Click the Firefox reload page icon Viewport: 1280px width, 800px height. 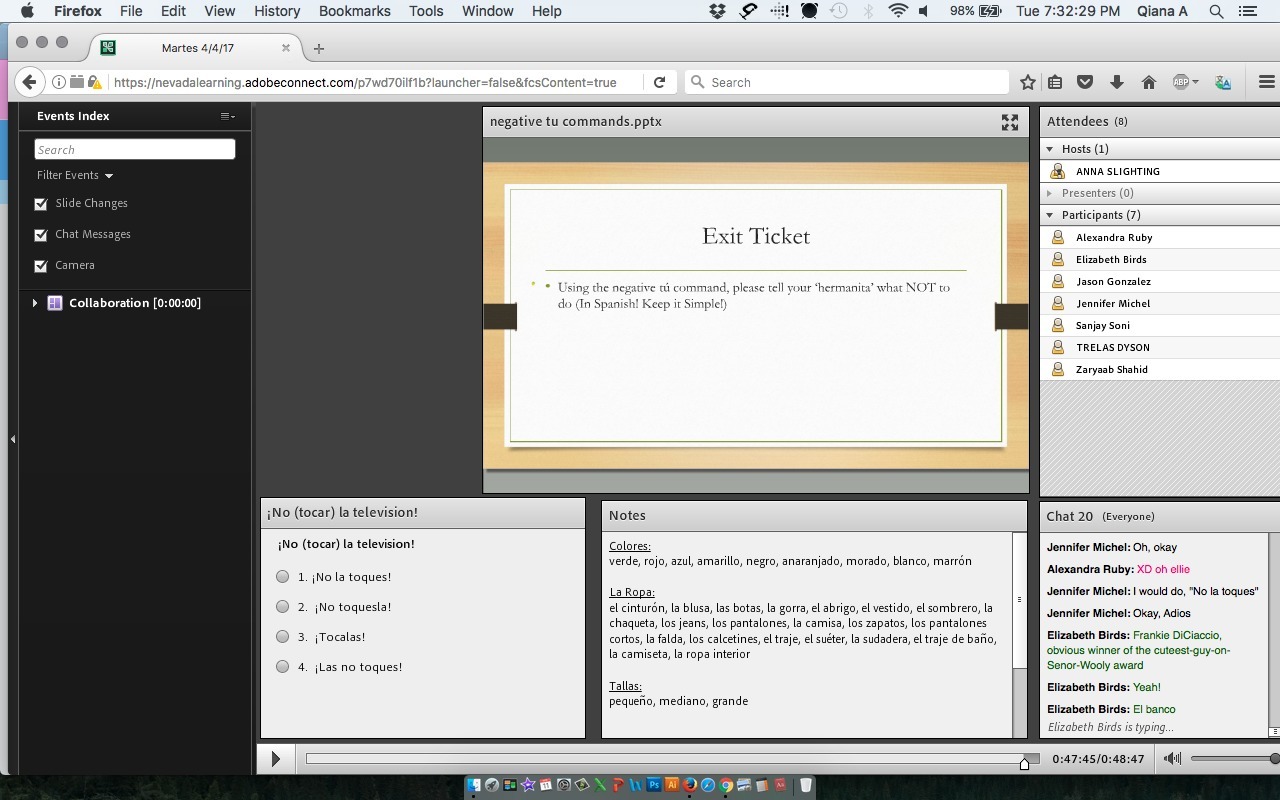pos(659,83)
